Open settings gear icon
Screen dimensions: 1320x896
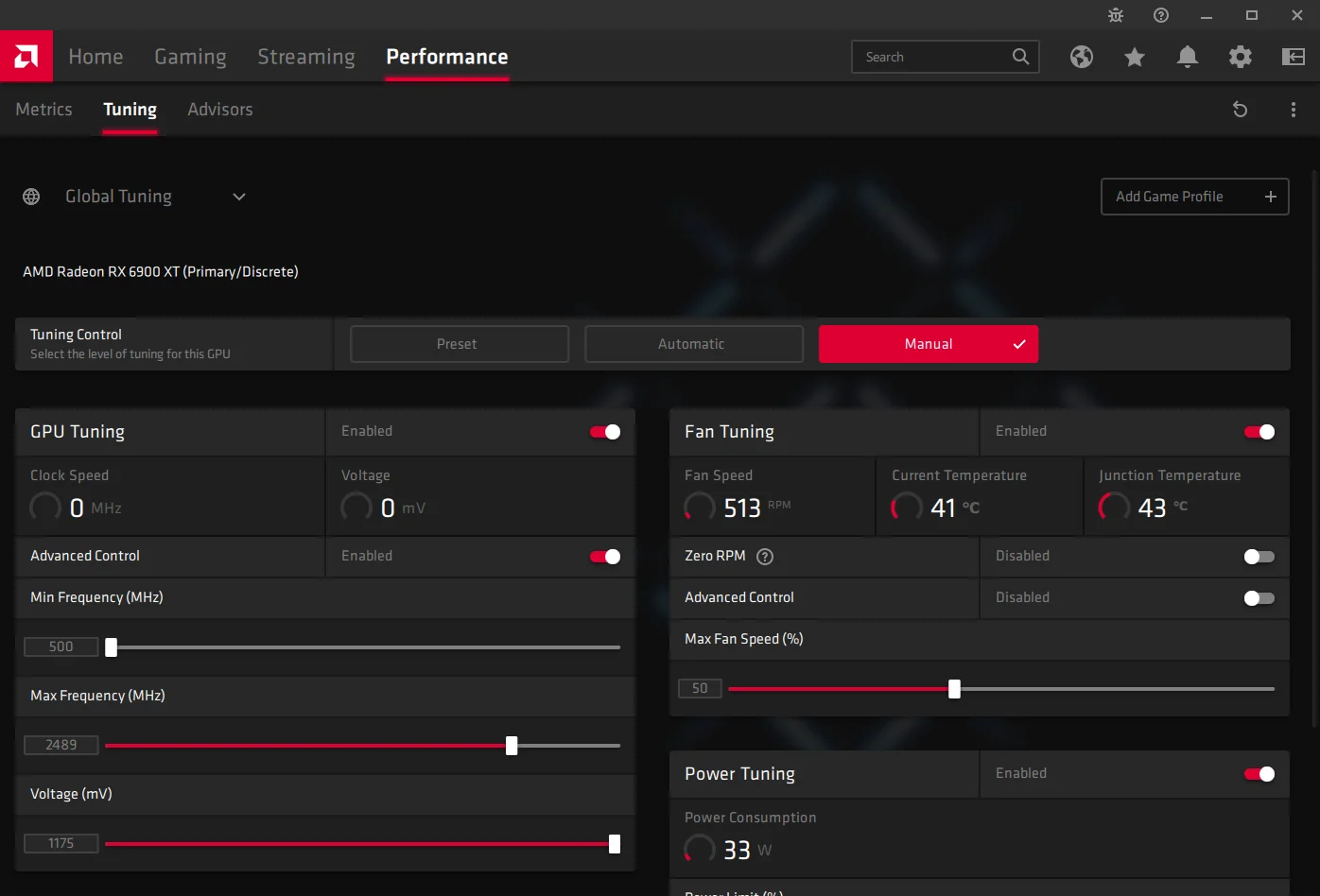(1241, 57)
